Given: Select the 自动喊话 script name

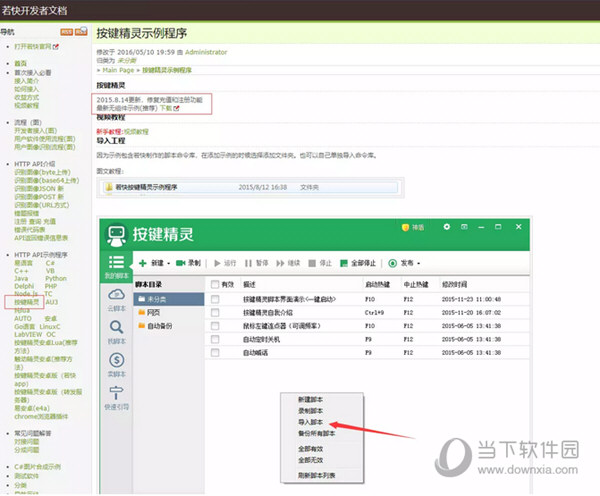Looking at the screenshot, I should 256,352.
